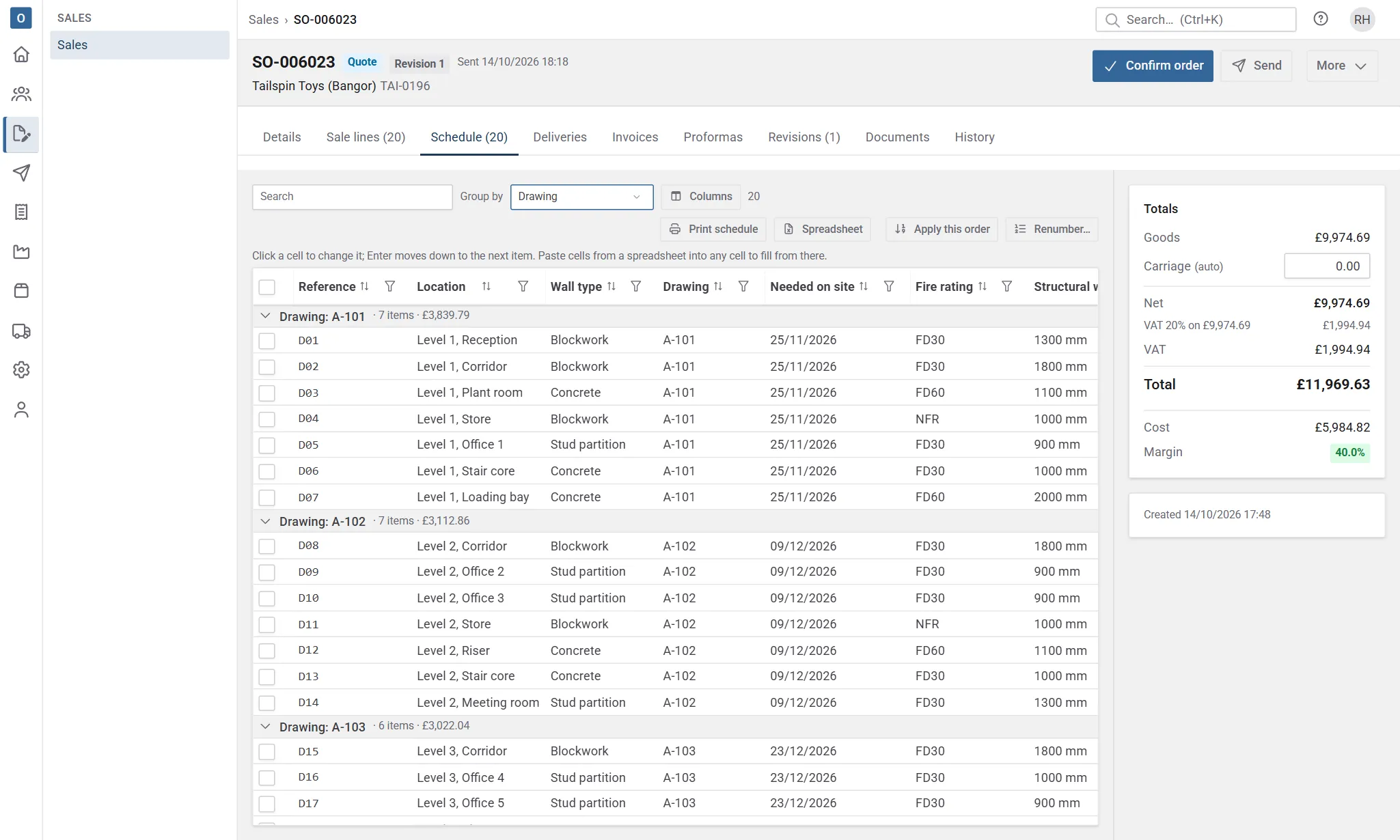
Task: Open the History tab
Action: pyautogui.click(x=974, y=137)
